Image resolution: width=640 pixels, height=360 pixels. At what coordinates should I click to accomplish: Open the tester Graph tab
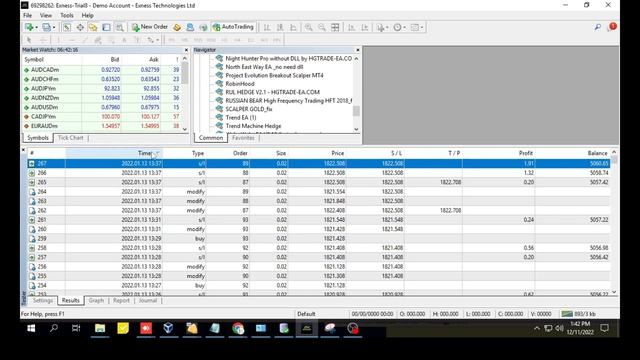(x=96, y=300)
